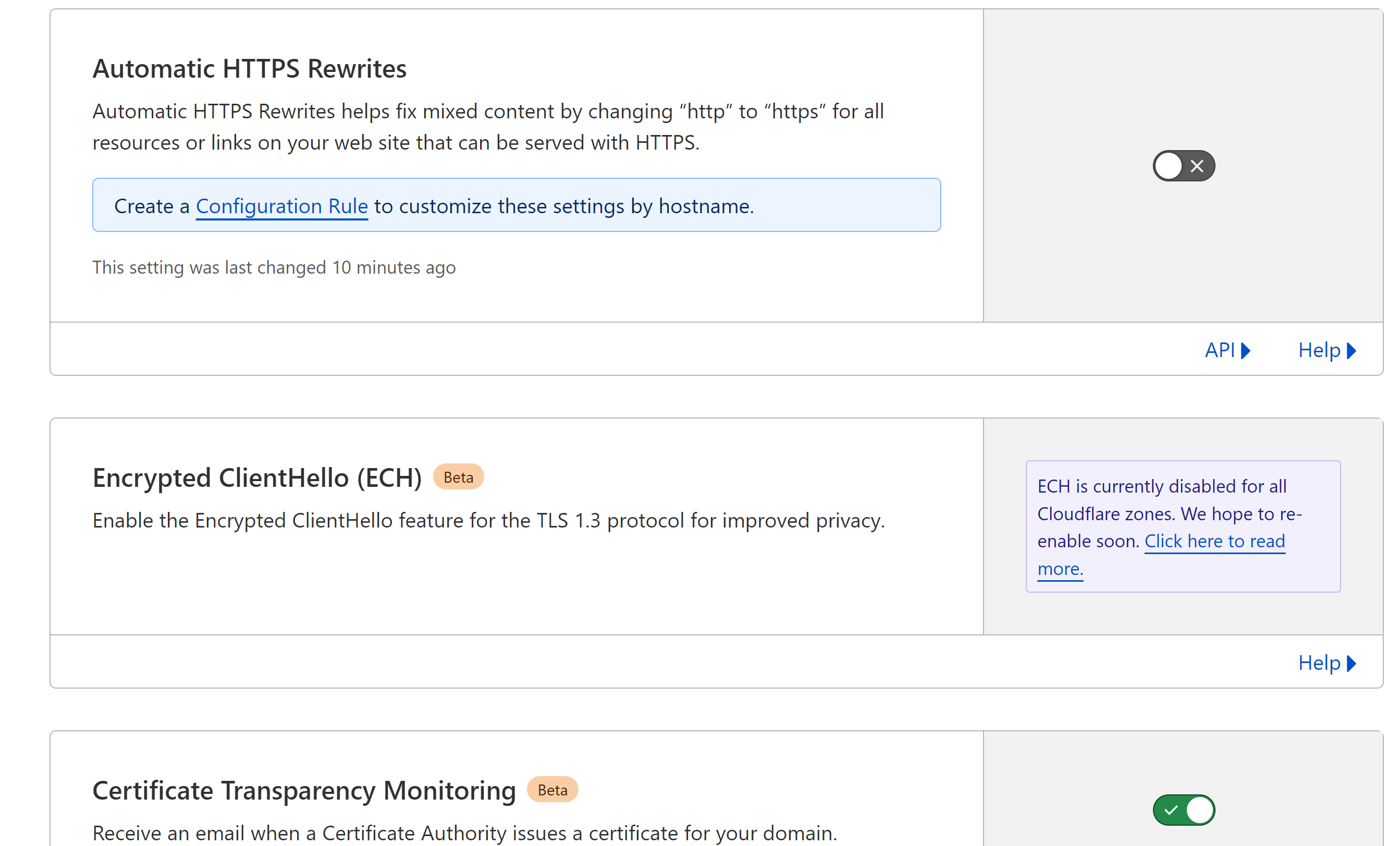
Task: Click the checkmark icon in the green toggle
Action: (x=1171, y=810)
